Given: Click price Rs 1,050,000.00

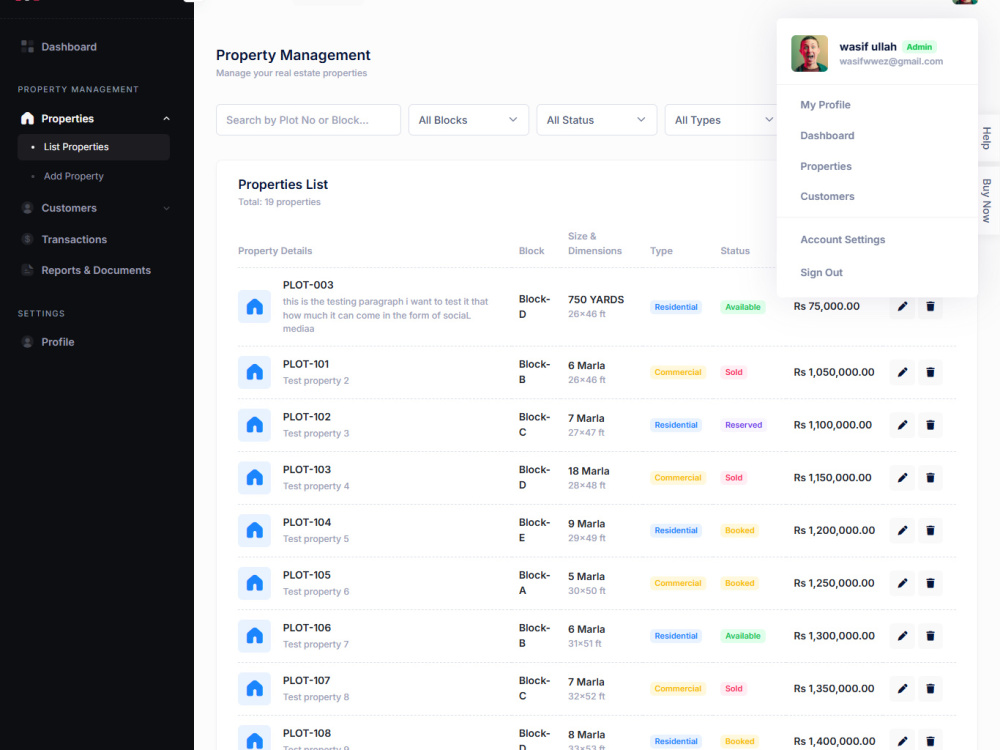Looking at the screenshot, I should pyautogui.click(x=834, y=372).
